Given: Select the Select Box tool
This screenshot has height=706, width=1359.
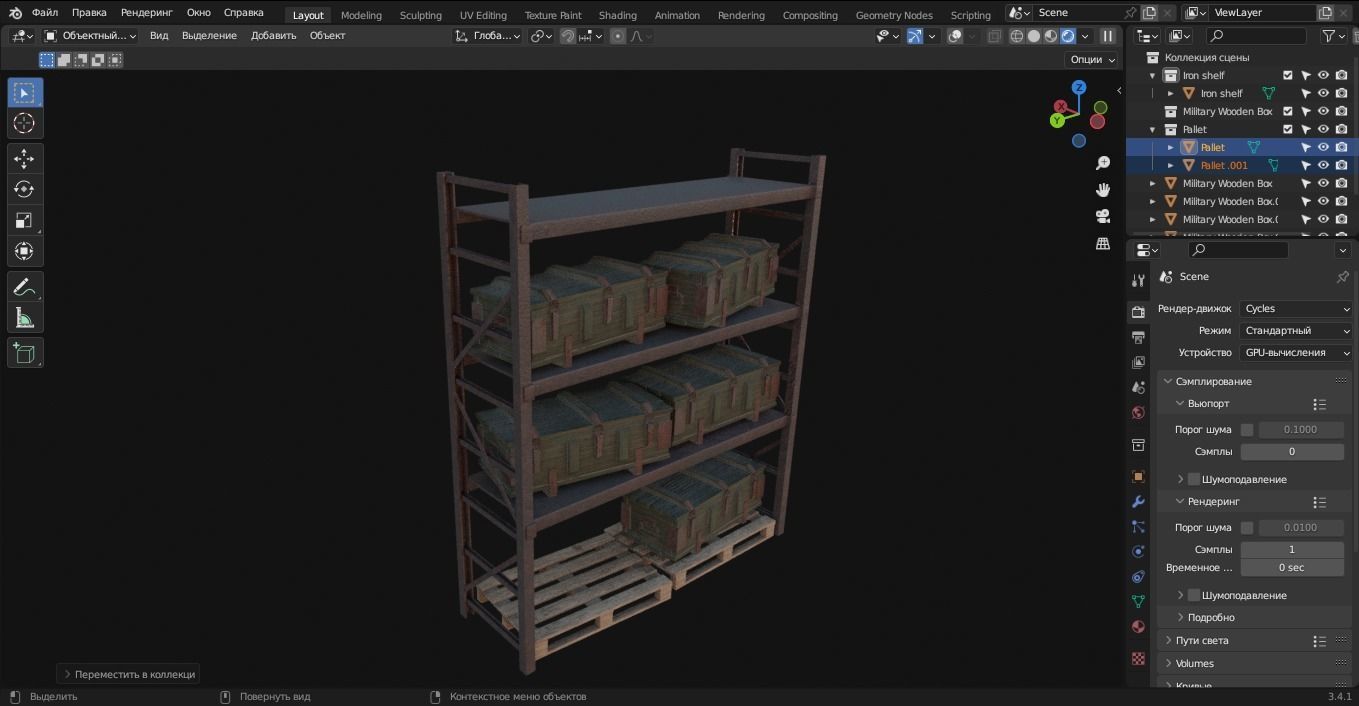Looking at the screenshot, I should click(25, 93).
